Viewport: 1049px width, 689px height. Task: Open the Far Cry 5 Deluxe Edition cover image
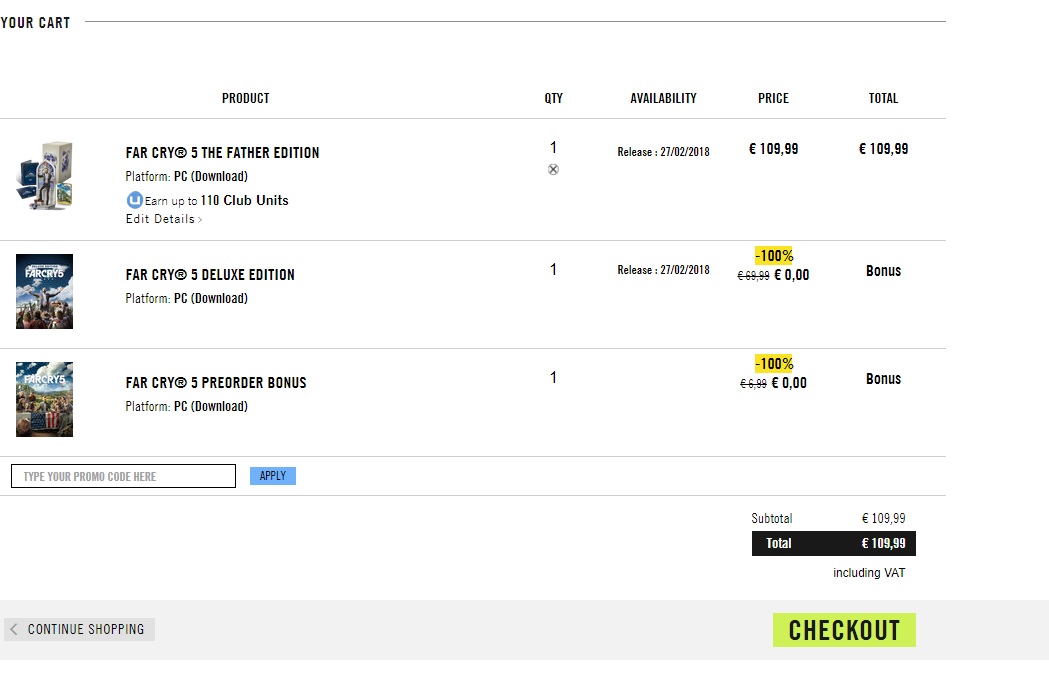[x=44, y=291]
